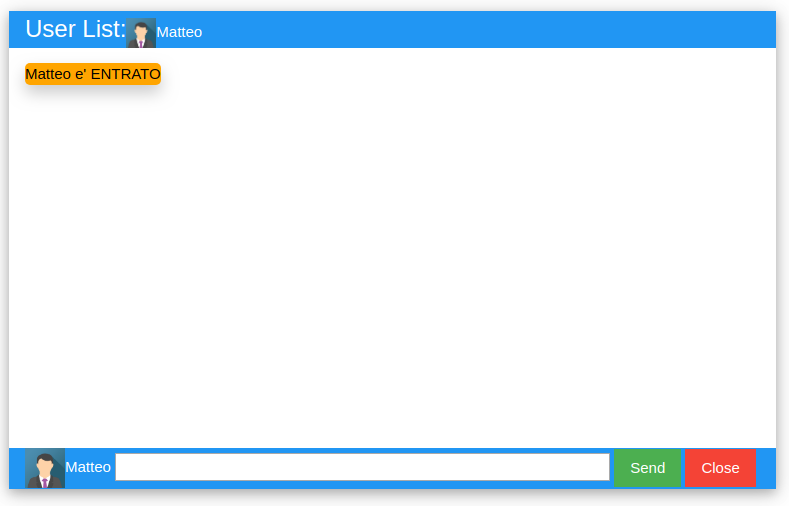This screenshot has width=789, height=506.
Task: Click the word "User" in the header title
Action: click(51, 29)
